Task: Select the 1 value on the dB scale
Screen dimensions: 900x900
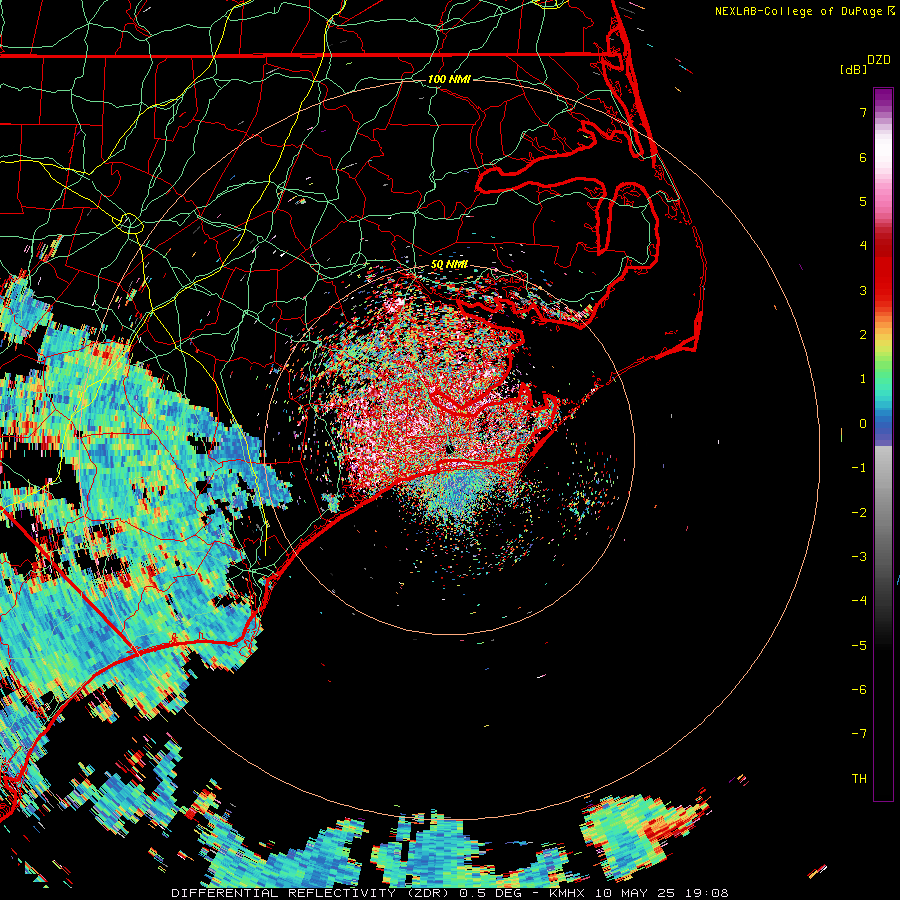Action: tap(863, 379)
